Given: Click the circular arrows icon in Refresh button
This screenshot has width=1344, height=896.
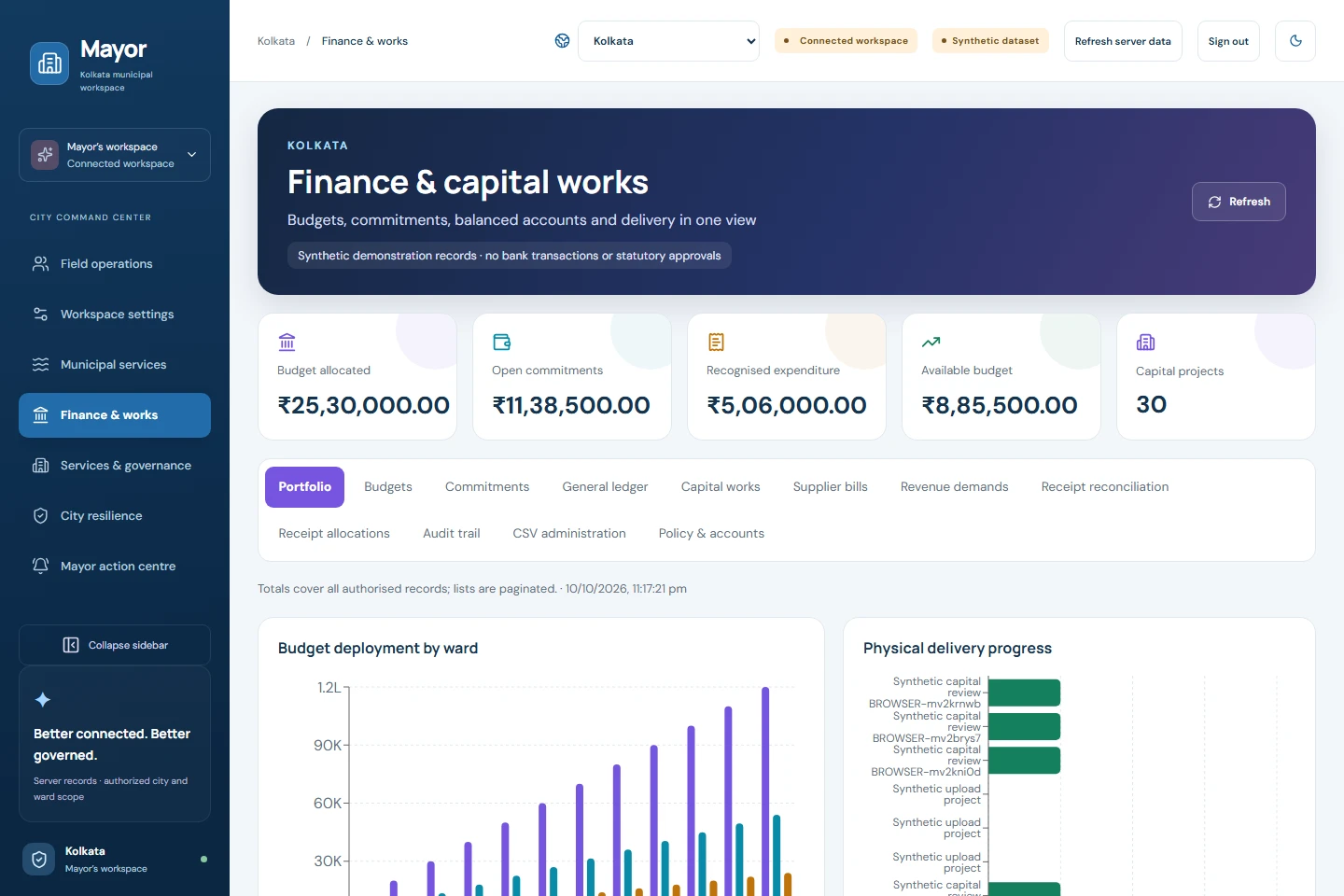Looking at the screenshot, I should 1214,202.
